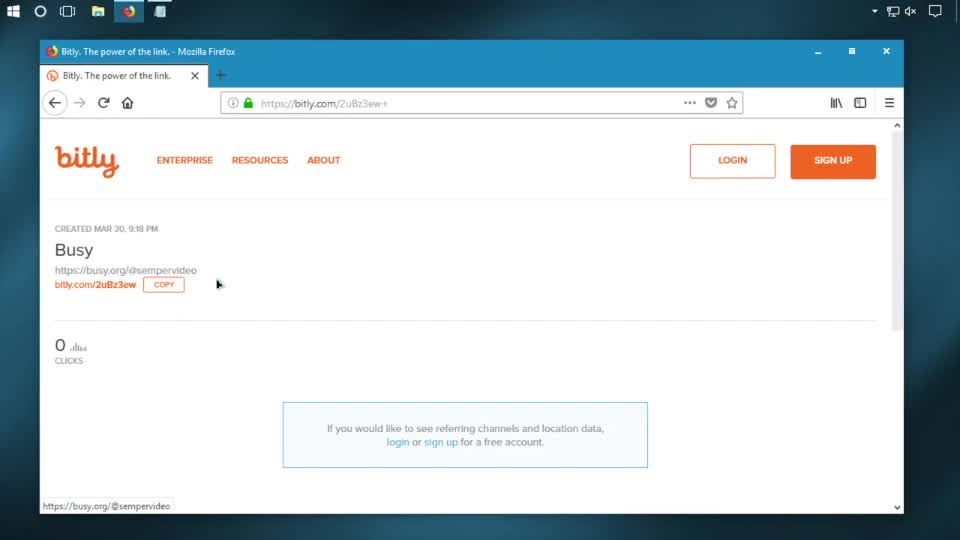Open the RESOURCES menu item
960x540 pixels.
point(260,160)
